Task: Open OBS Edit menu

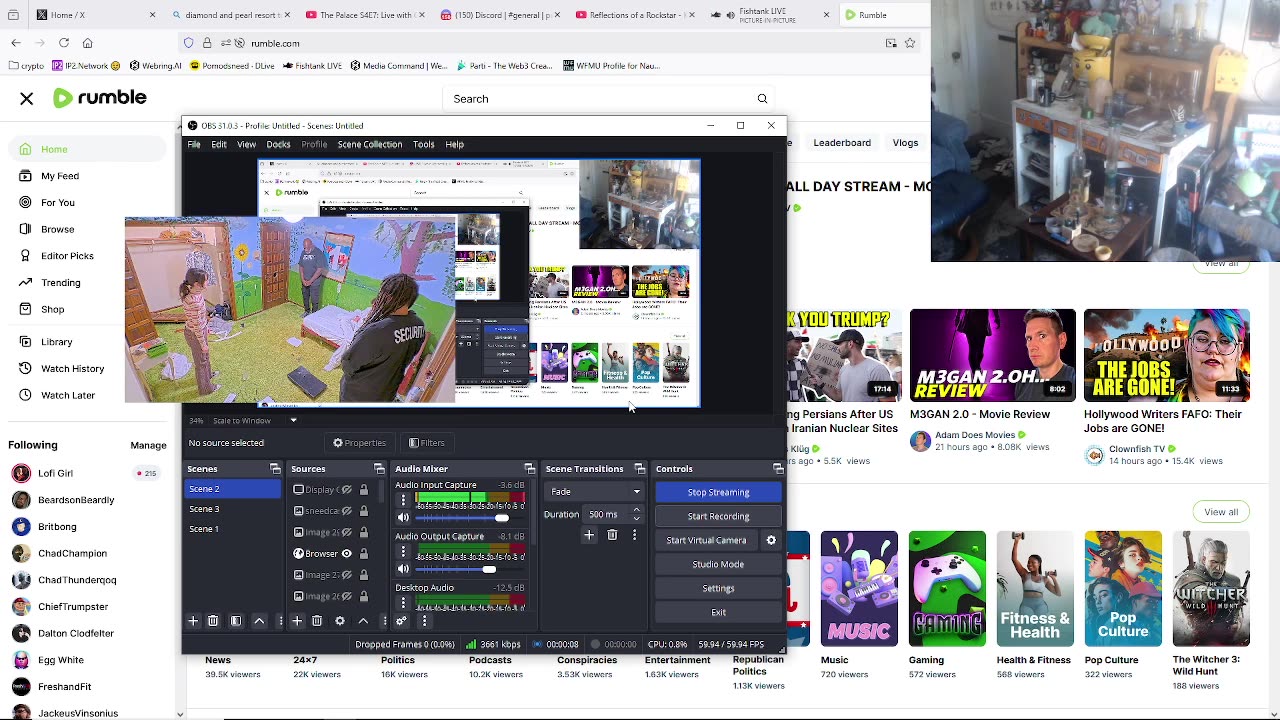Action: [219, 144]
